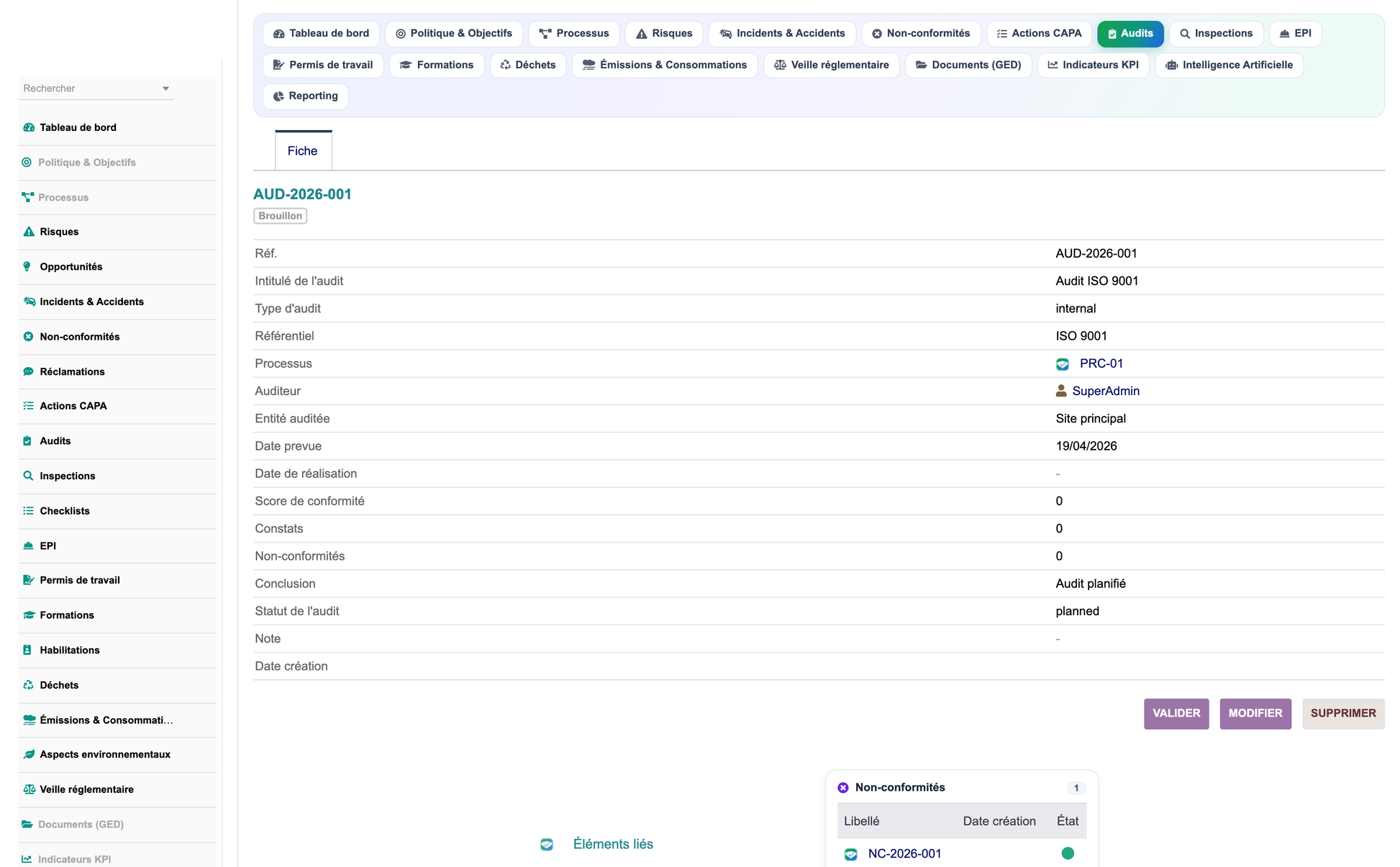Open the Déchets top tab

528,65
